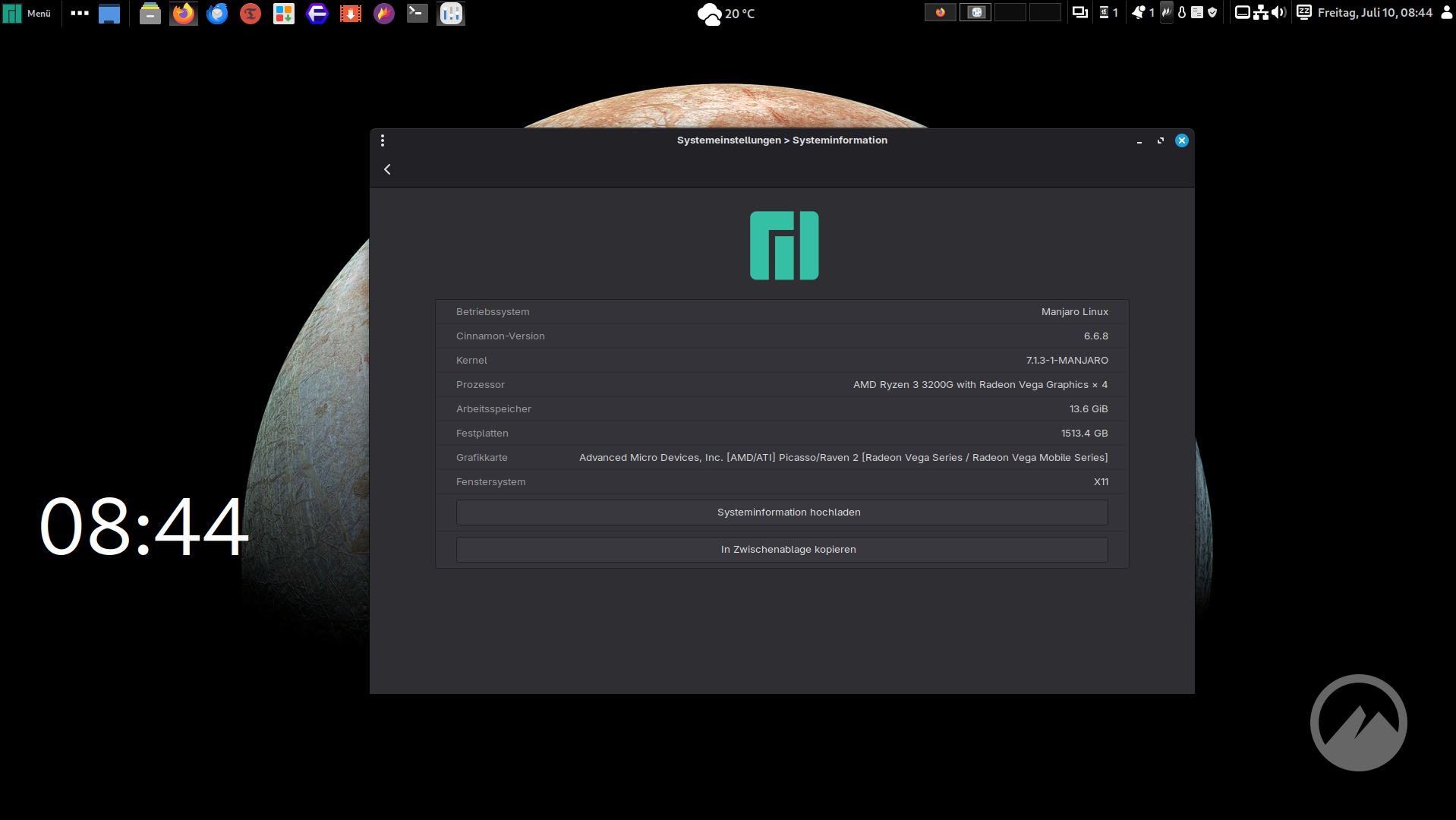Click the Fenstersystem label
1456x820 pixels.
pos(490,482)
